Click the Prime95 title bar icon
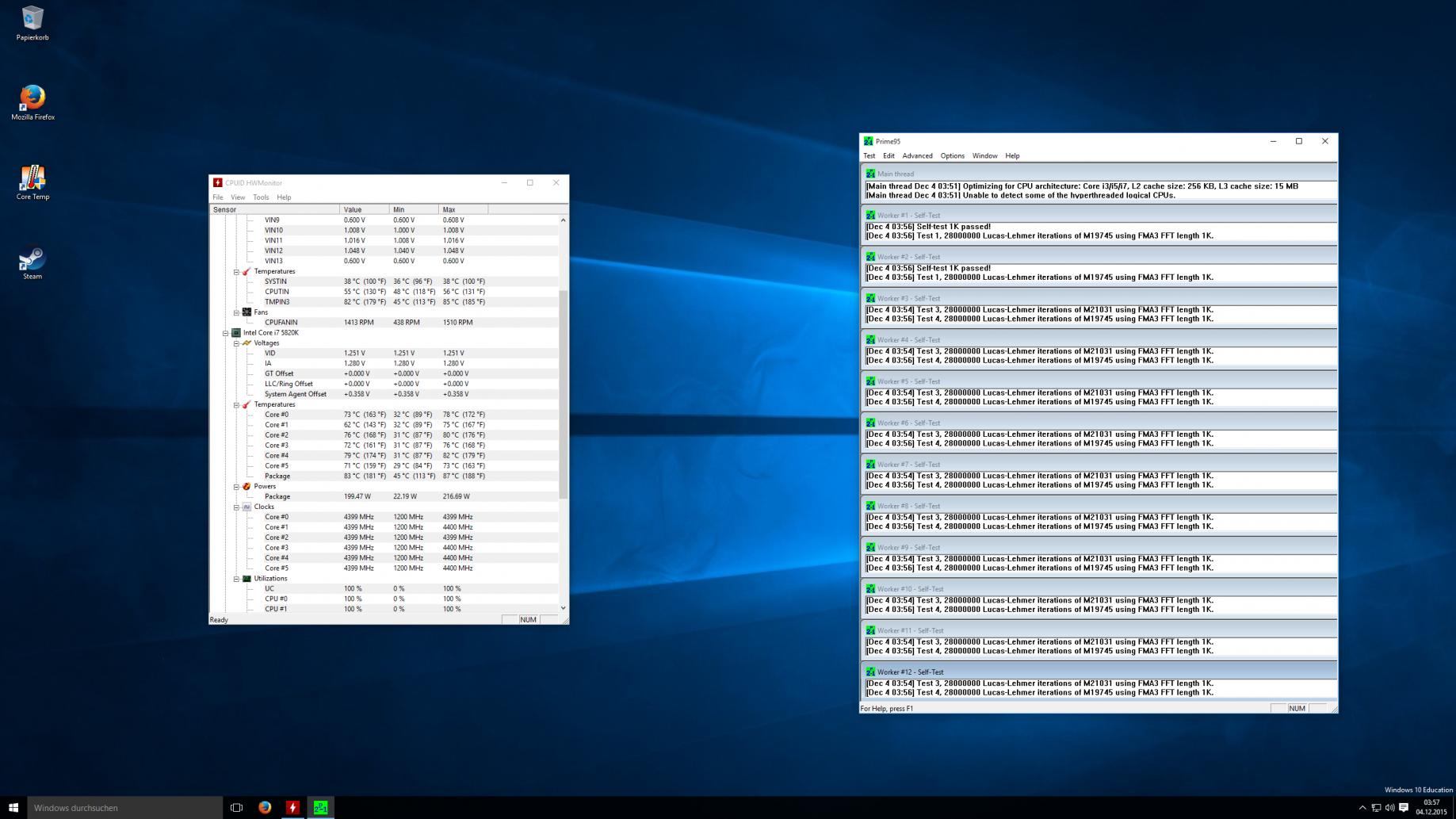Viewport: 1456px width, 819px height. coord(868,141)
